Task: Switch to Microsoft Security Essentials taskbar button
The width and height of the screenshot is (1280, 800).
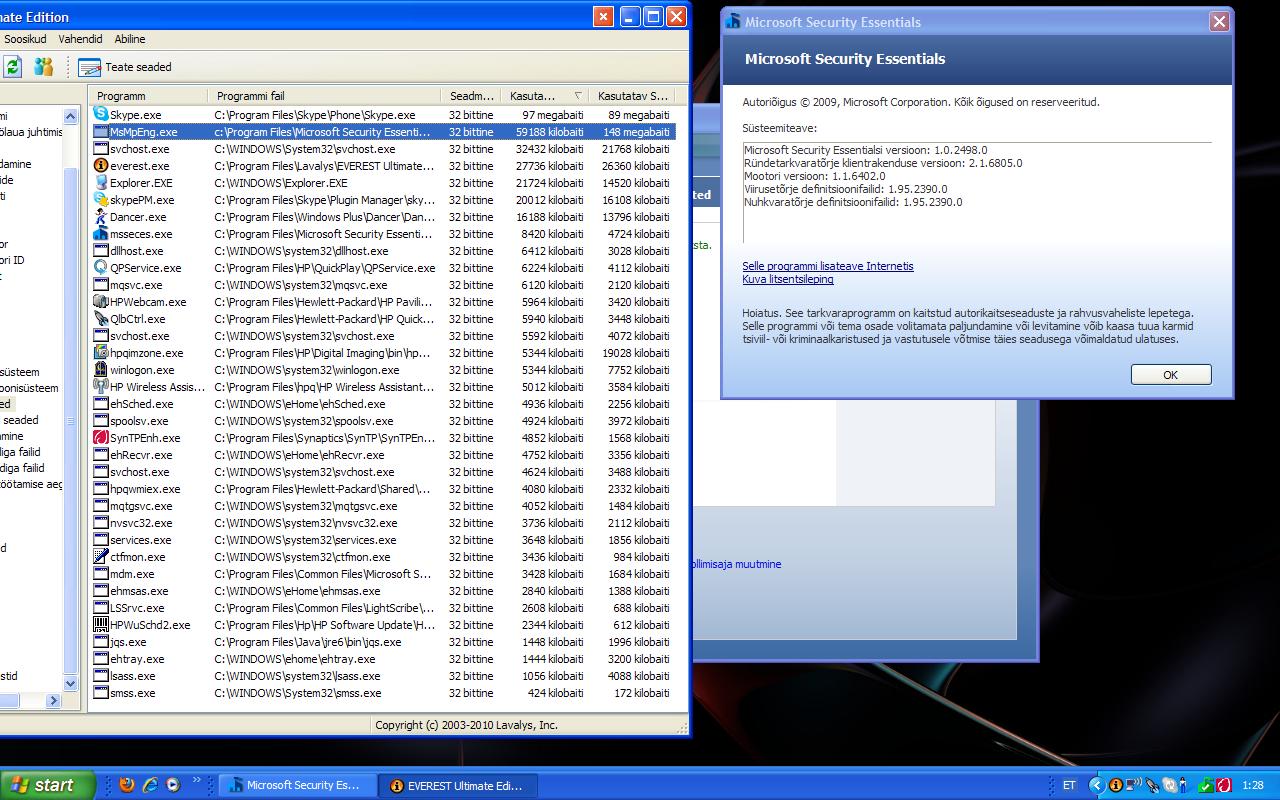Action: click(x=297, y=785)
